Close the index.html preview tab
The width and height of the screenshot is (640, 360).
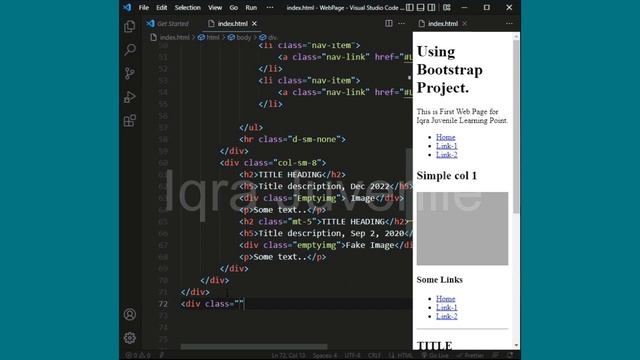click(464, 24)
